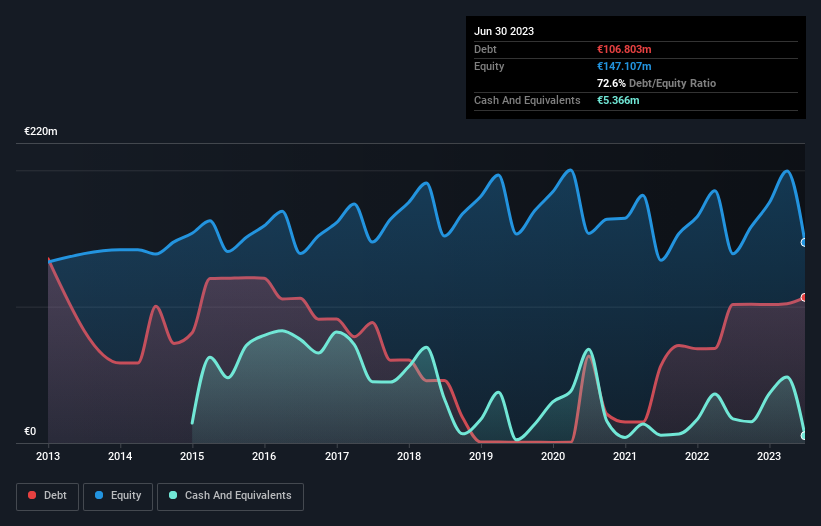Click the 2018 x-axis label
This screenshot has height=526, width=821.
click(409, 456)
